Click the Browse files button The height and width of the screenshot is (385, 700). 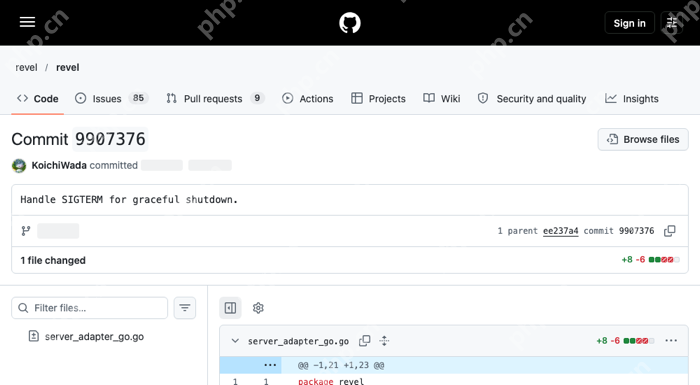point(643,139)
